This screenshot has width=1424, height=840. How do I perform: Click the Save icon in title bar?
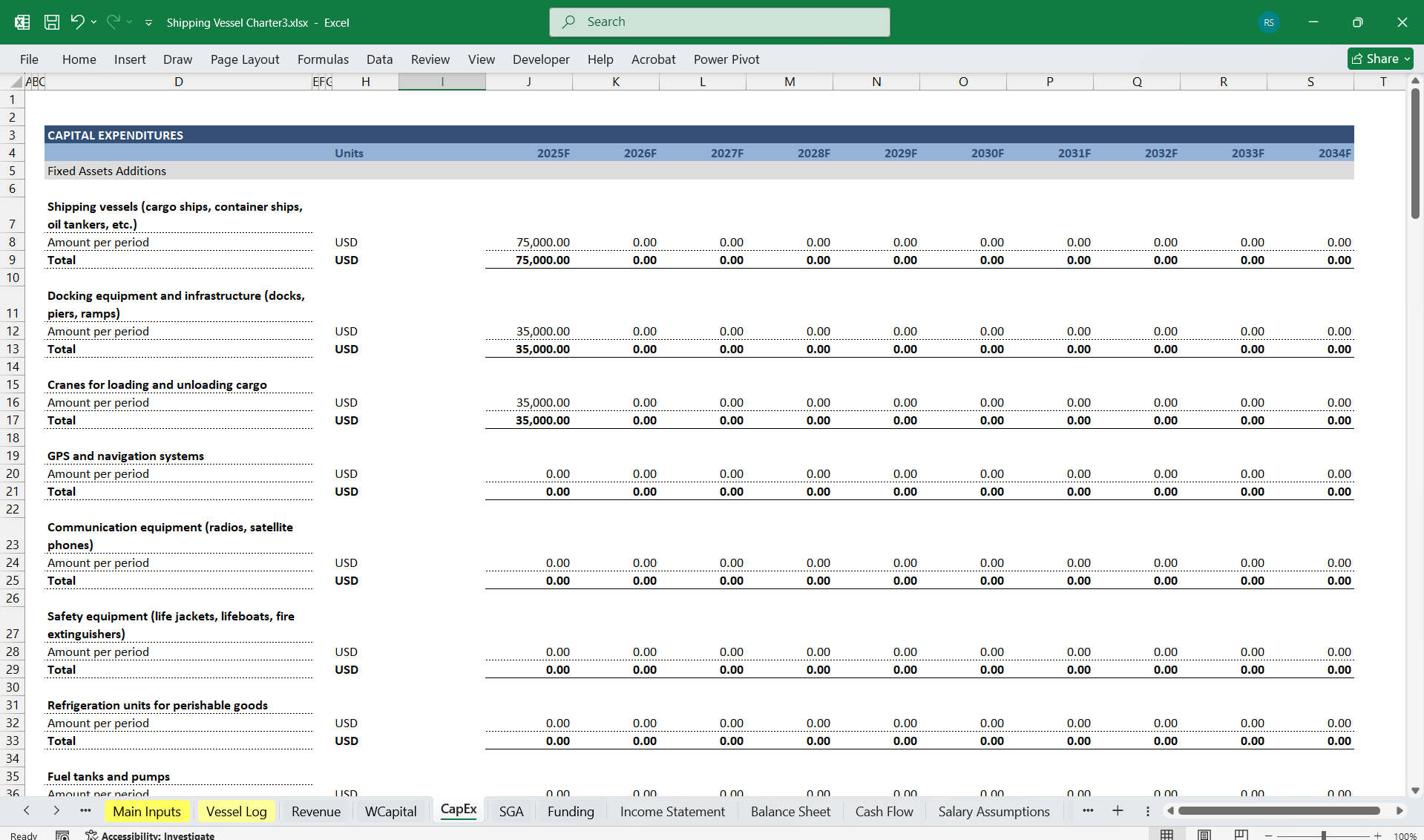[52, 22]
